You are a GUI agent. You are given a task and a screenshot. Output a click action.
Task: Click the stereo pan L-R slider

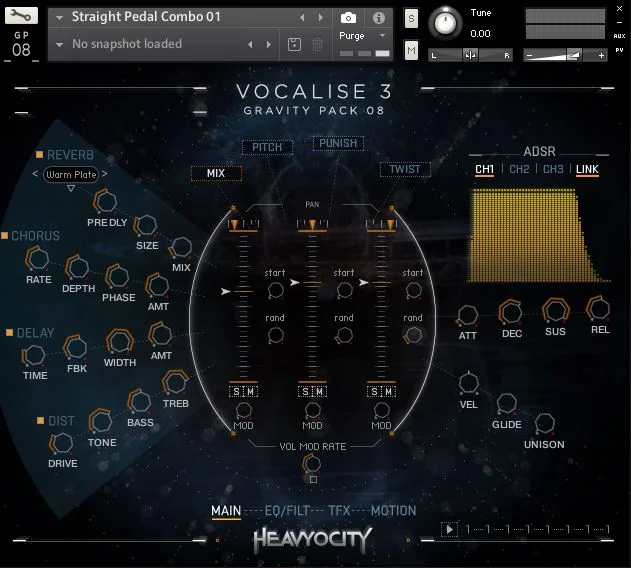[470, 55]
